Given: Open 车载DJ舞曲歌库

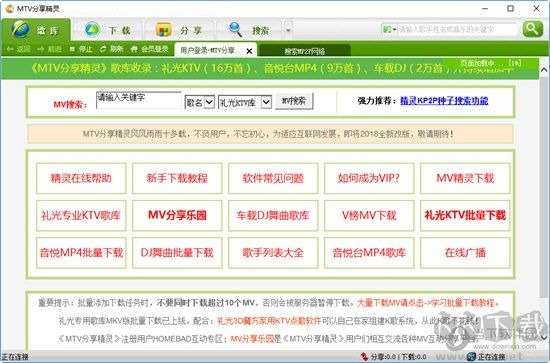Looking at the screenshot, I should coord(273,215).
